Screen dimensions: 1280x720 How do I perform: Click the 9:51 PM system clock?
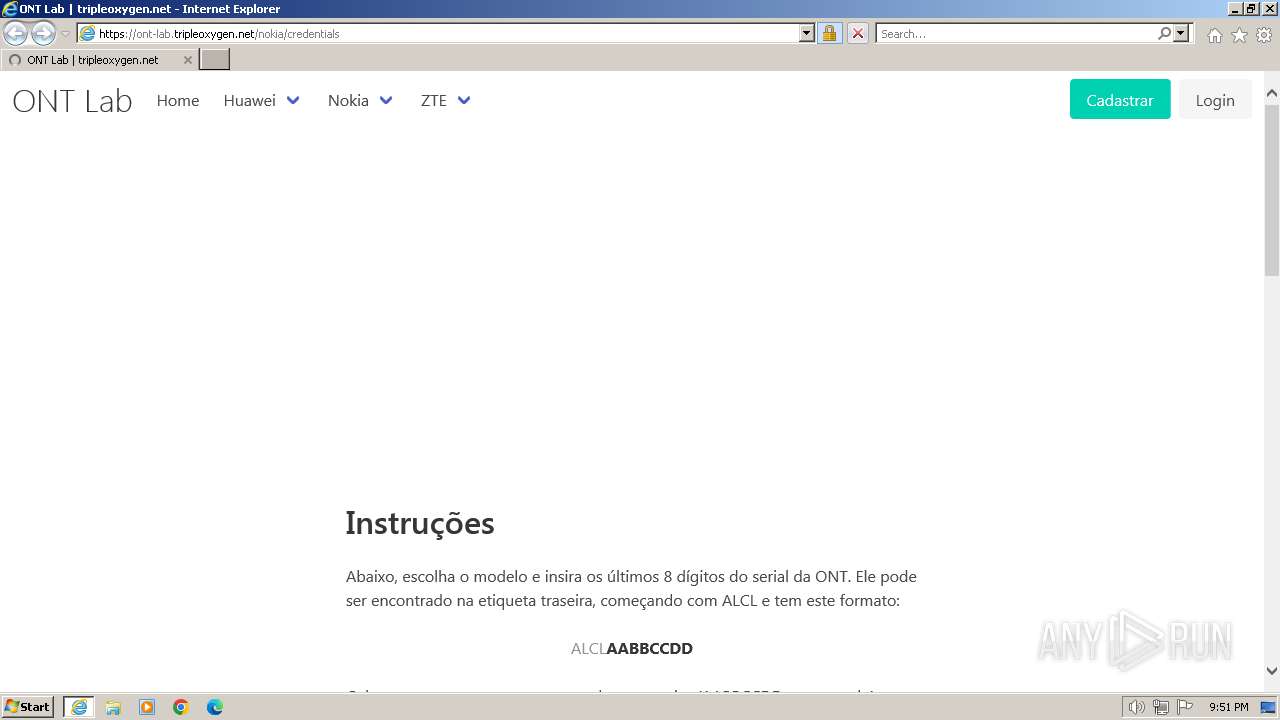(x=1229, y=707)
